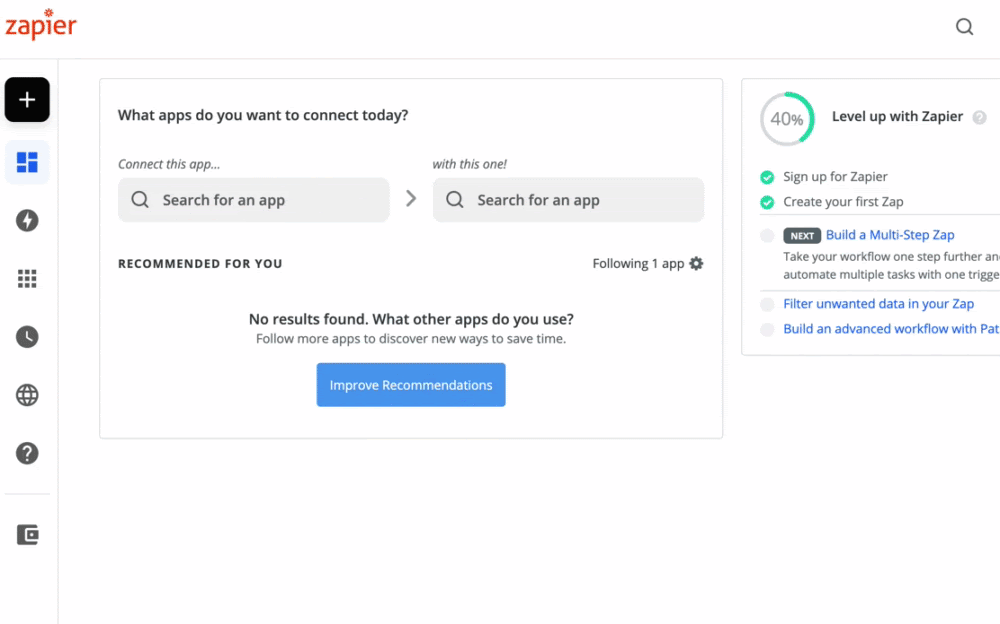
Task: Click the 'RECOMMENDED FOR YOU' heading
Action: point(200,264)
